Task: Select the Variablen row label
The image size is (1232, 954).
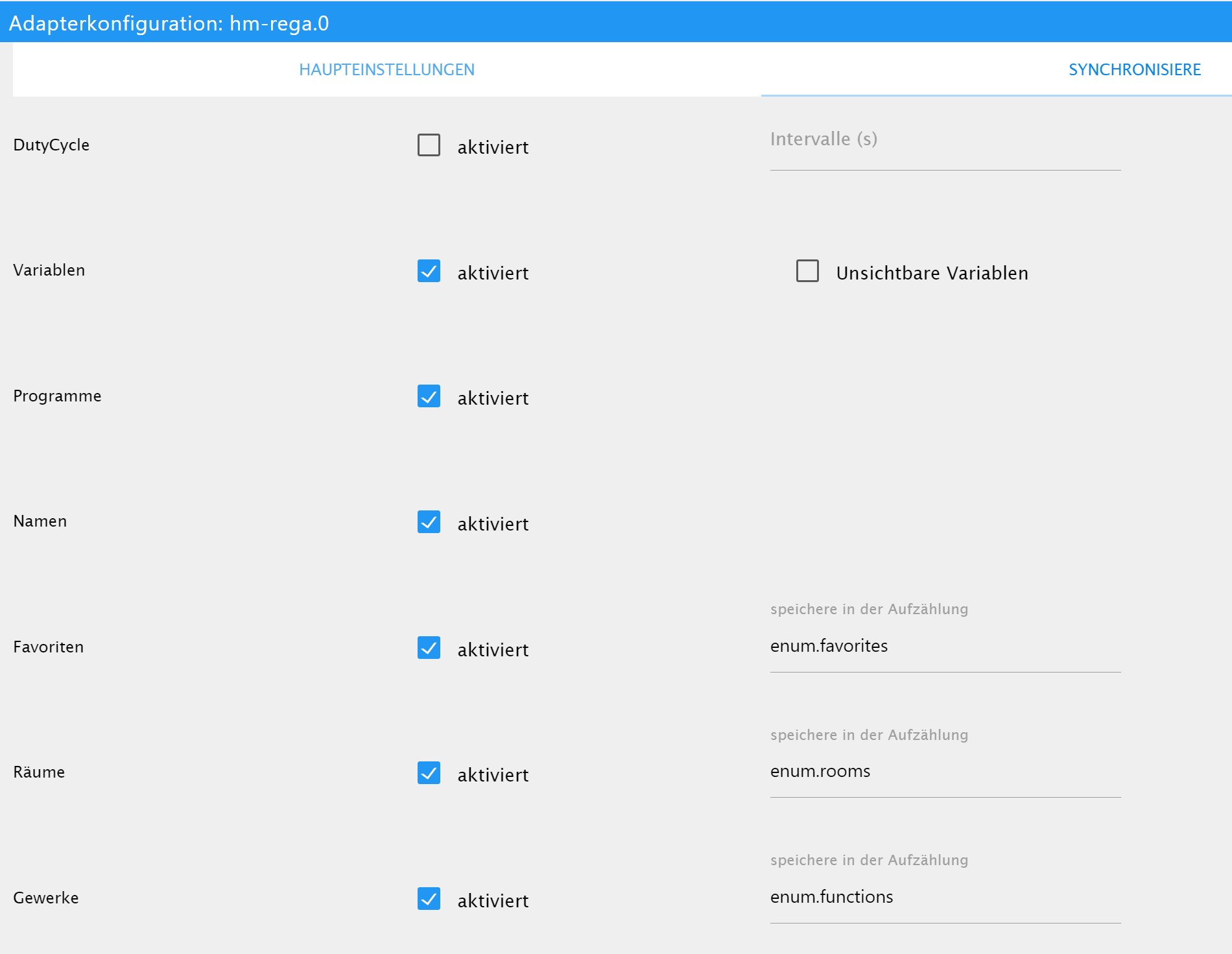Action: (x=49, y=270)
